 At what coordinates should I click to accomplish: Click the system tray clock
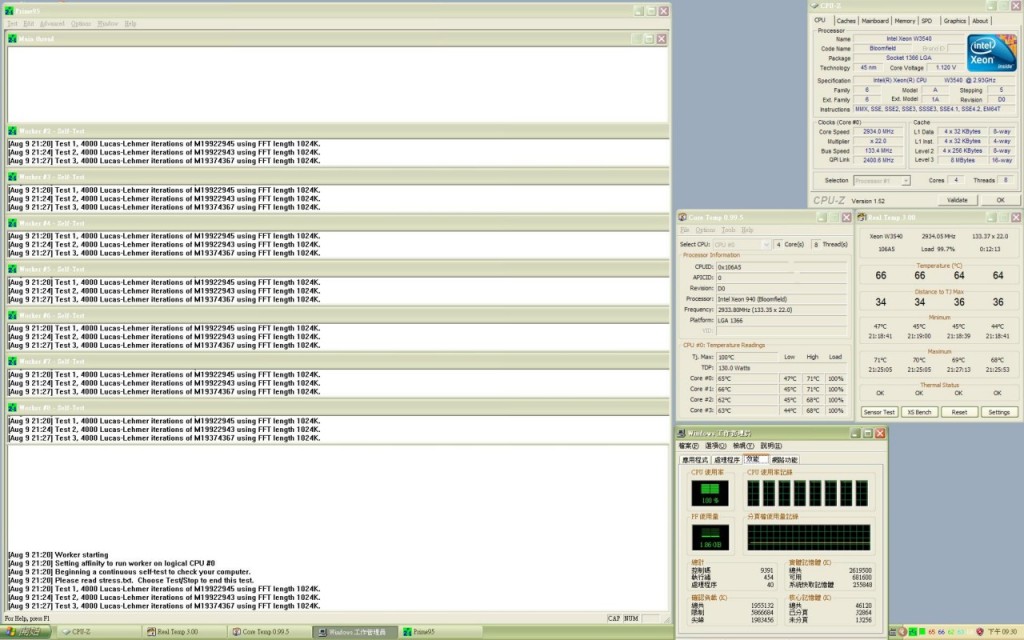[x=1001, y=632]
